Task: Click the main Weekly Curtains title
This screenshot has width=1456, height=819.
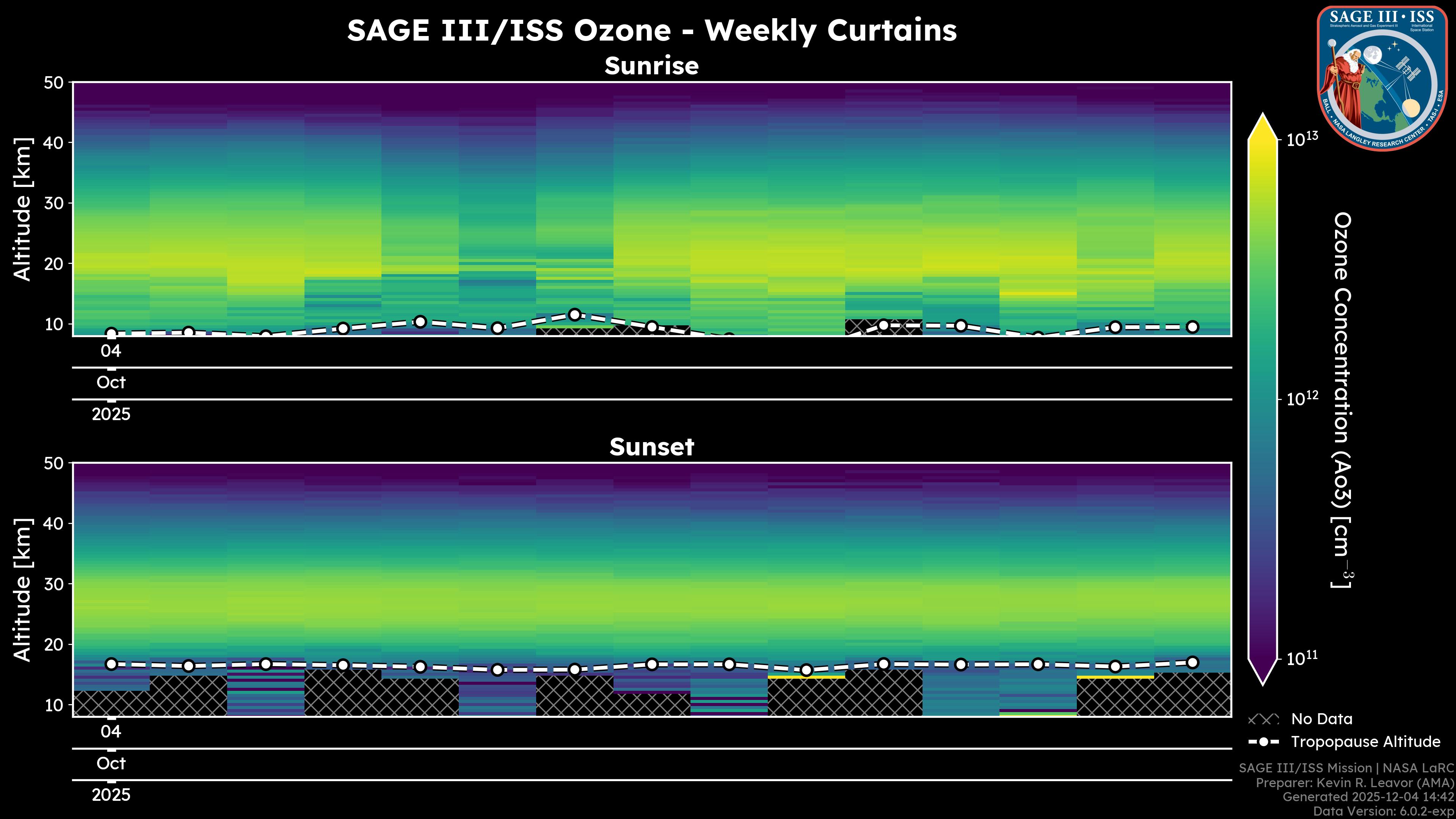Action: coord(652,30)
